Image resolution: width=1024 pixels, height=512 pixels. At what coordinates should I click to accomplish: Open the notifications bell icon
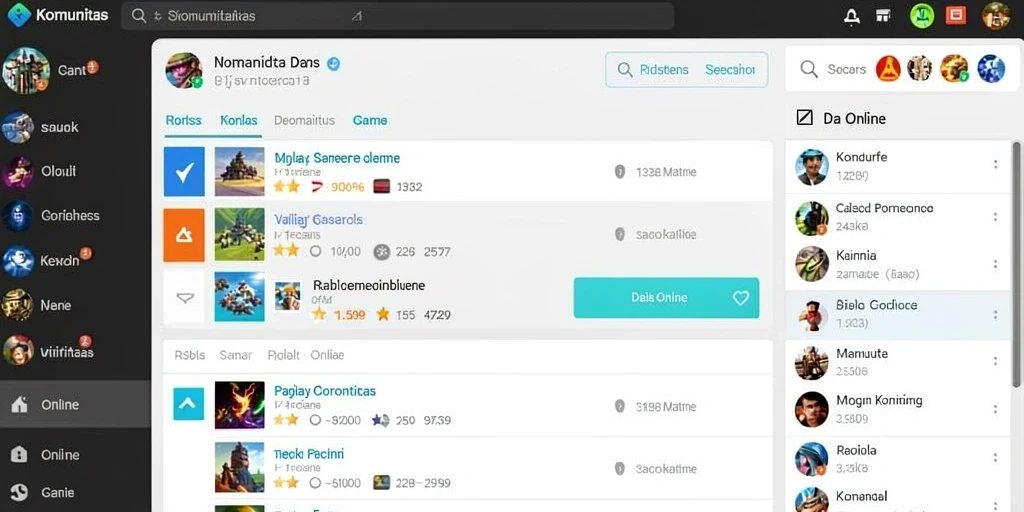[852, 16]
